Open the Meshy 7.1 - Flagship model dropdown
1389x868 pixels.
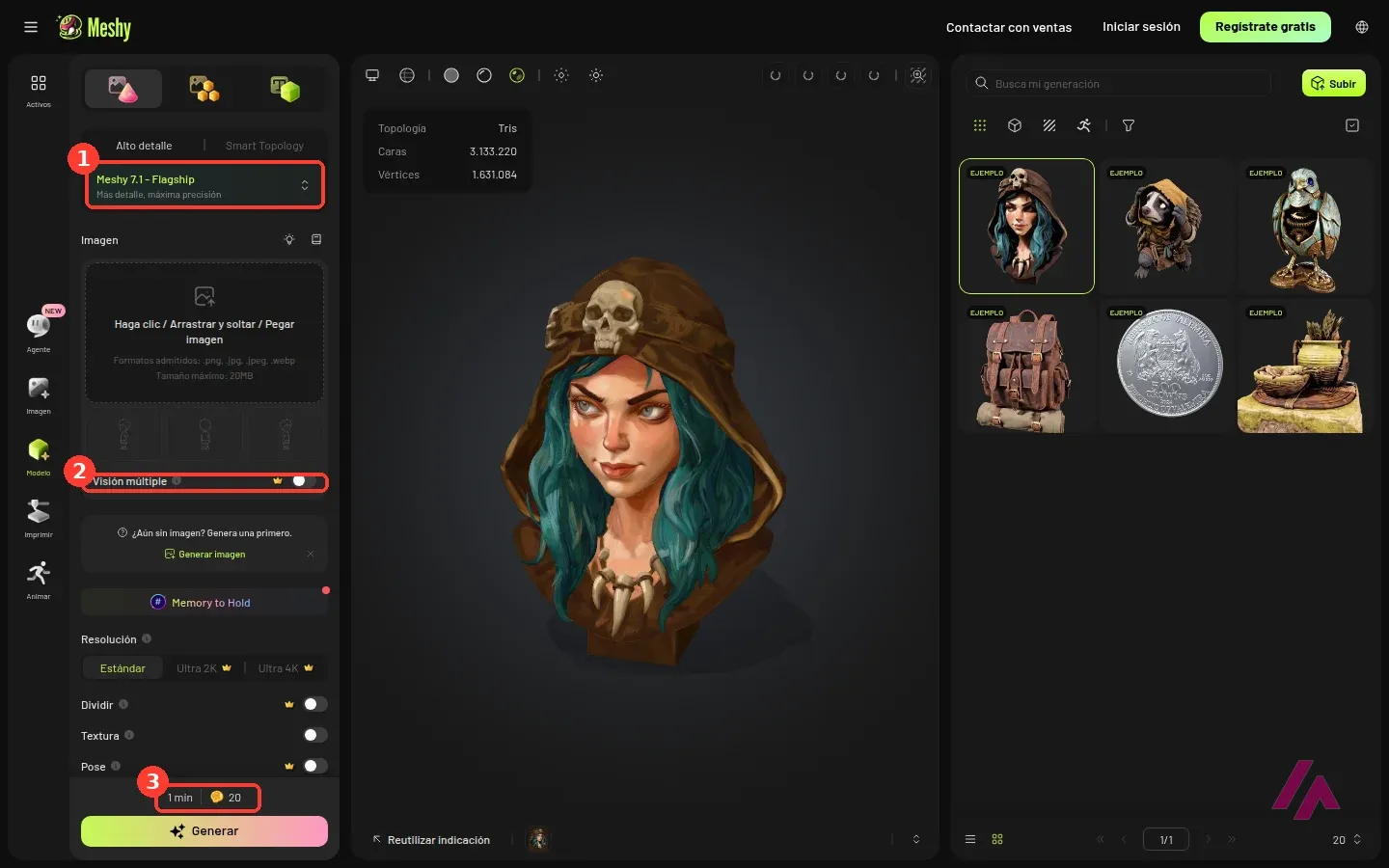tap(204, 186)
